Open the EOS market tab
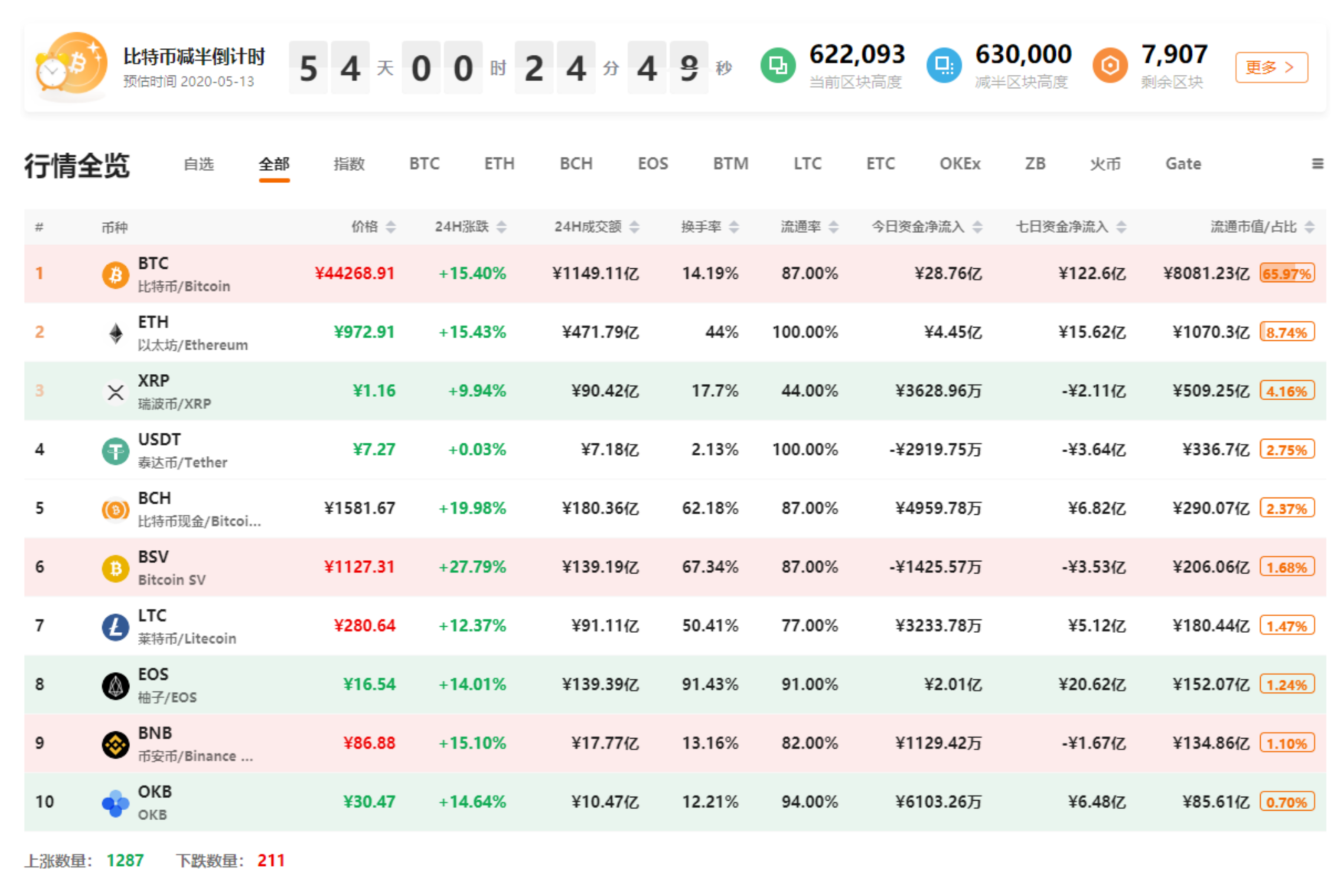 click(x=653, y=164)
